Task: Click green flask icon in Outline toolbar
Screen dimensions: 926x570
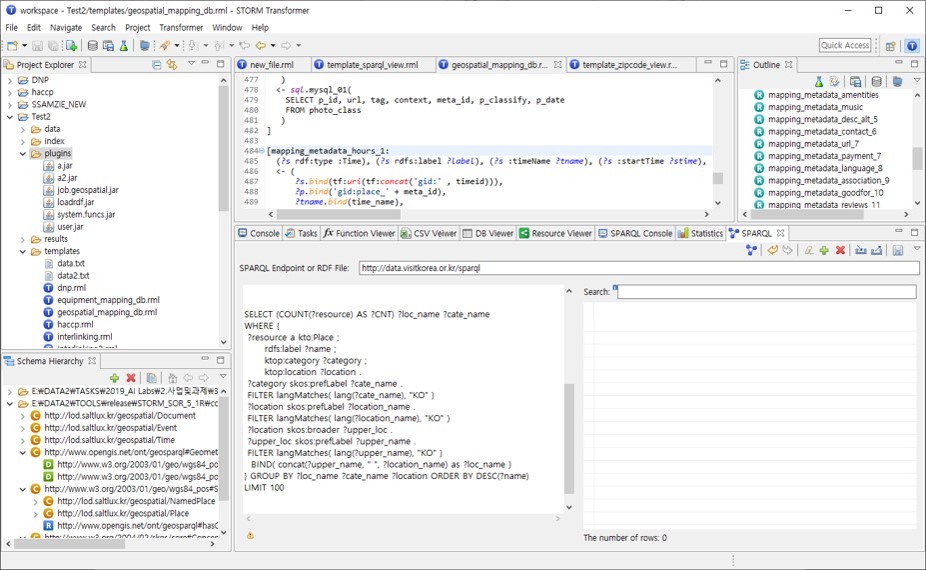Action: coord(819,82)
